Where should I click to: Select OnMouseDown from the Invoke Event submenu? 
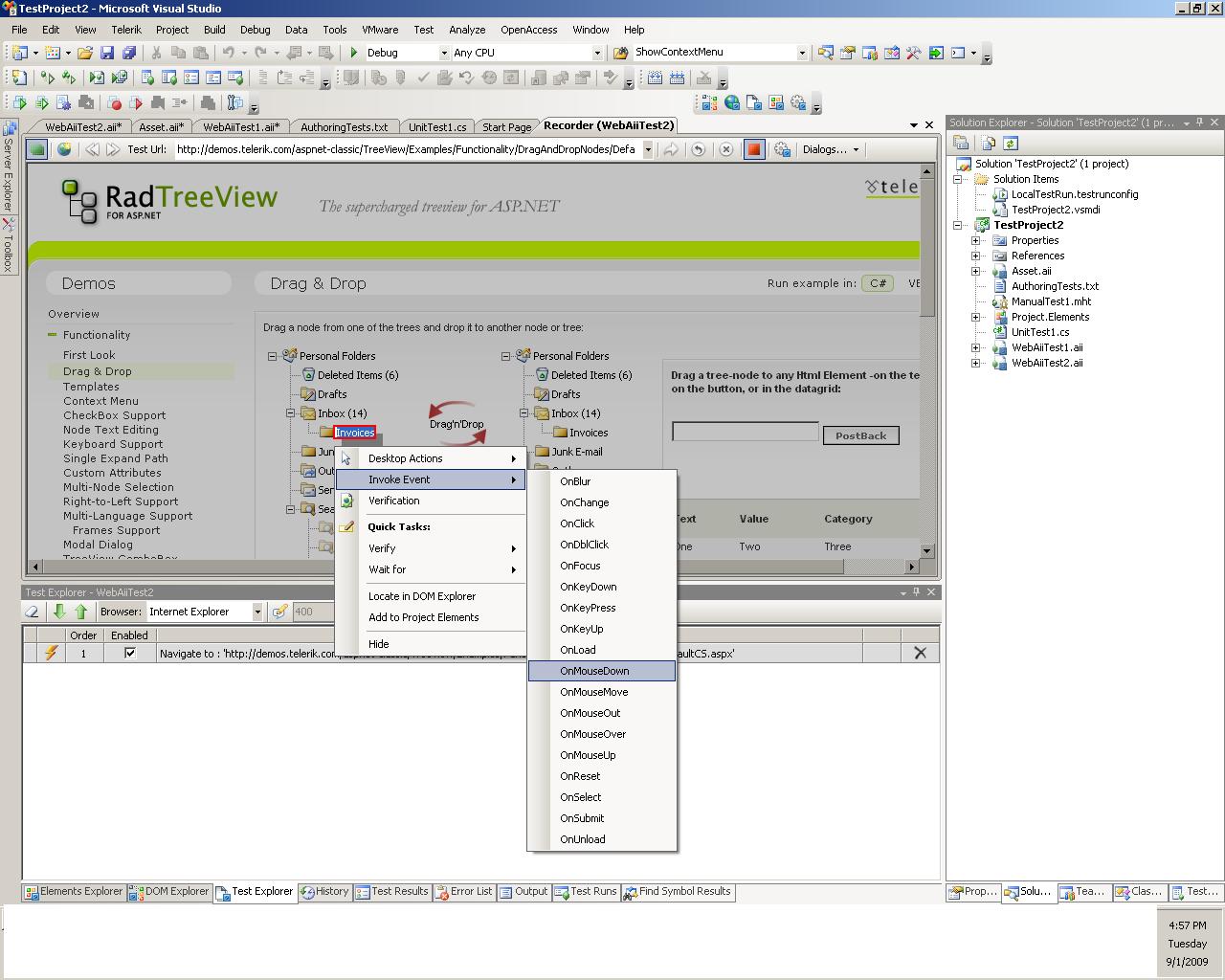(602, 671)
